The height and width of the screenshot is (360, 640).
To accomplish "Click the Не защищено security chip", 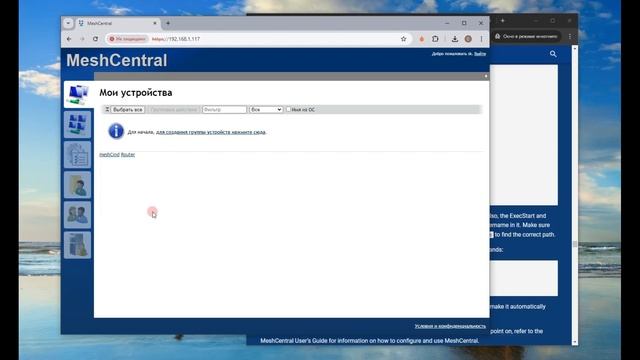I will coord(127,39).
